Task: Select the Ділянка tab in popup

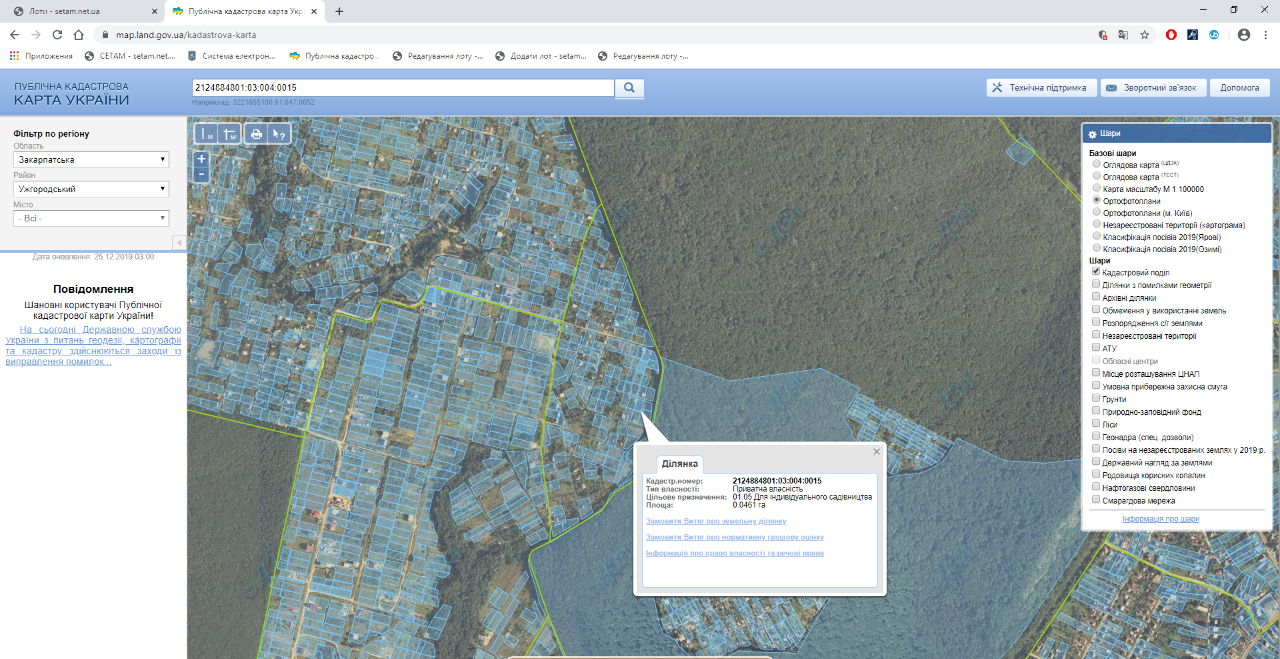Action: pos(679,464)
